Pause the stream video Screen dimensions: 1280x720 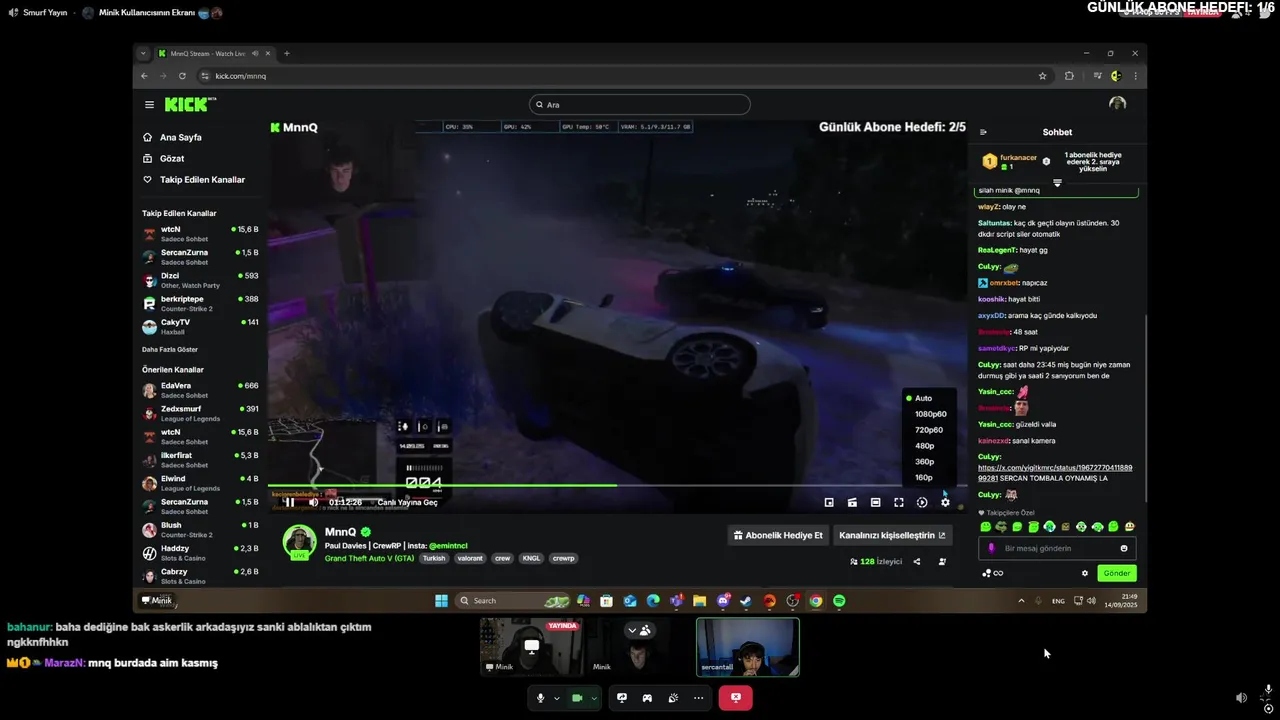point(290,502)
